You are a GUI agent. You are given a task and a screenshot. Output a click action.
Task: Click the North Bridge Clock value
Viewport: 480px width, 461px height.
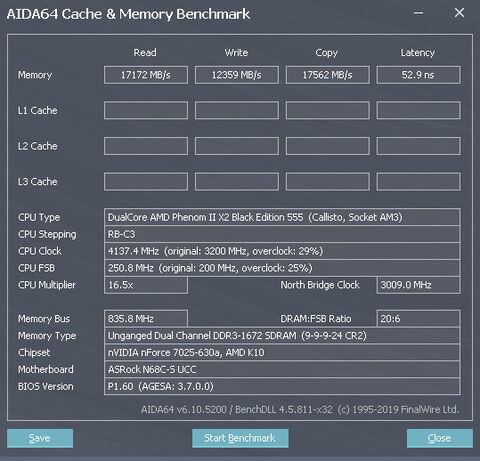coord(418,285)
